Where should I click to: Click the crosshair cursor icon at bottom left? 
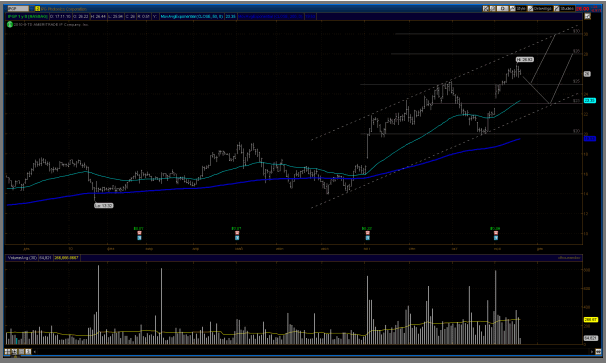(x=14, y=351)
